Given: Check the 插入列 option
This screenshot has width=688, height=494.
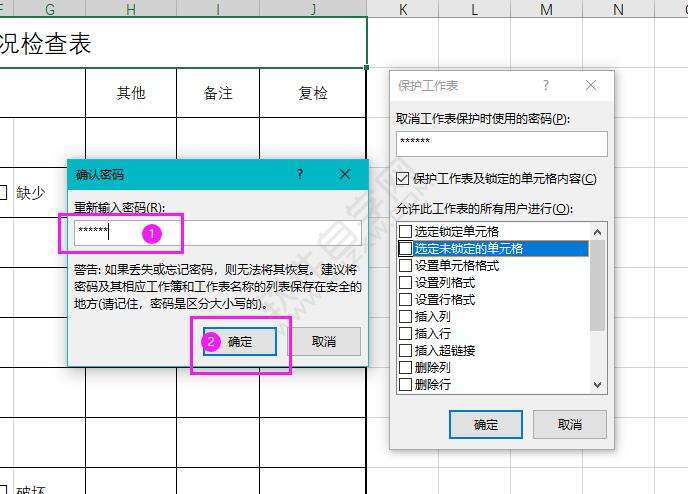Looking at the screenshot, I should (405, 316).
